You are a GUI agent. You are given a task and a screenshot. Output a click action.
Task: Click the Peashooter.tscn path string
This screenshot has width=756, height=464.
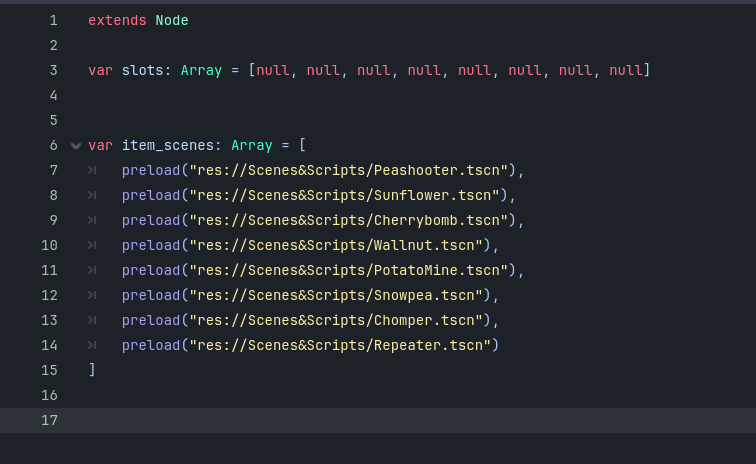pos(351,171)
